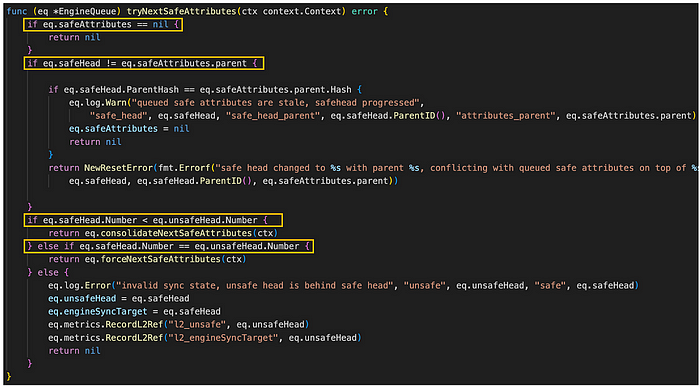Click the first return nil statement
This screenshot has width=700, height=387.
tap(74, 37)
